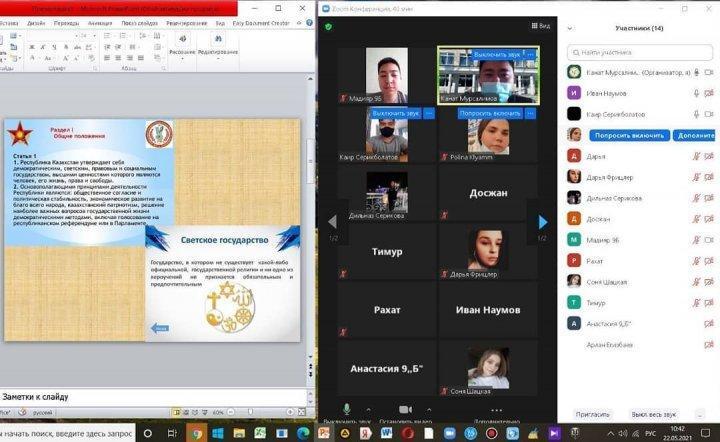Viewport: 720px width, 442px height.
Task: Open Word from the taskbar
Action: [386, 433]
